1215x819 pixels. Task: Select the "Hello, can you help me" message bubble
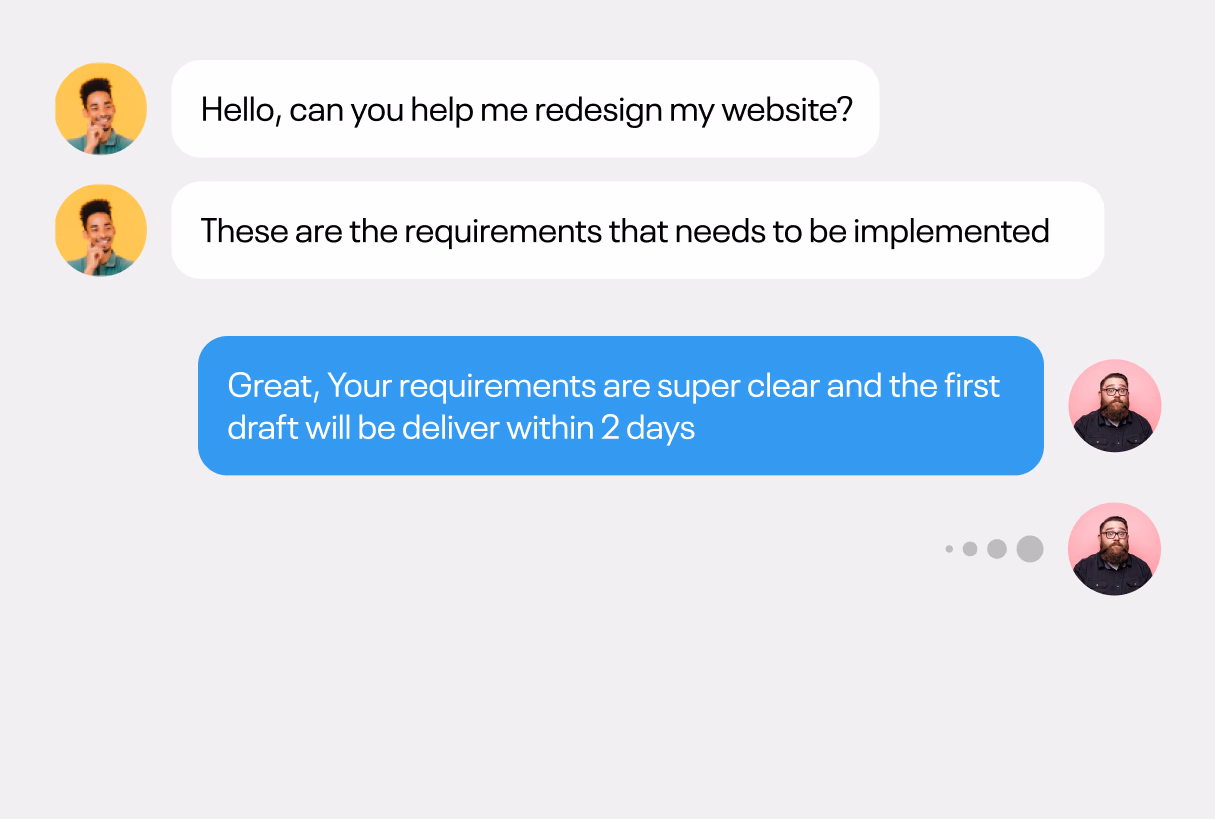tap(525, 108)
